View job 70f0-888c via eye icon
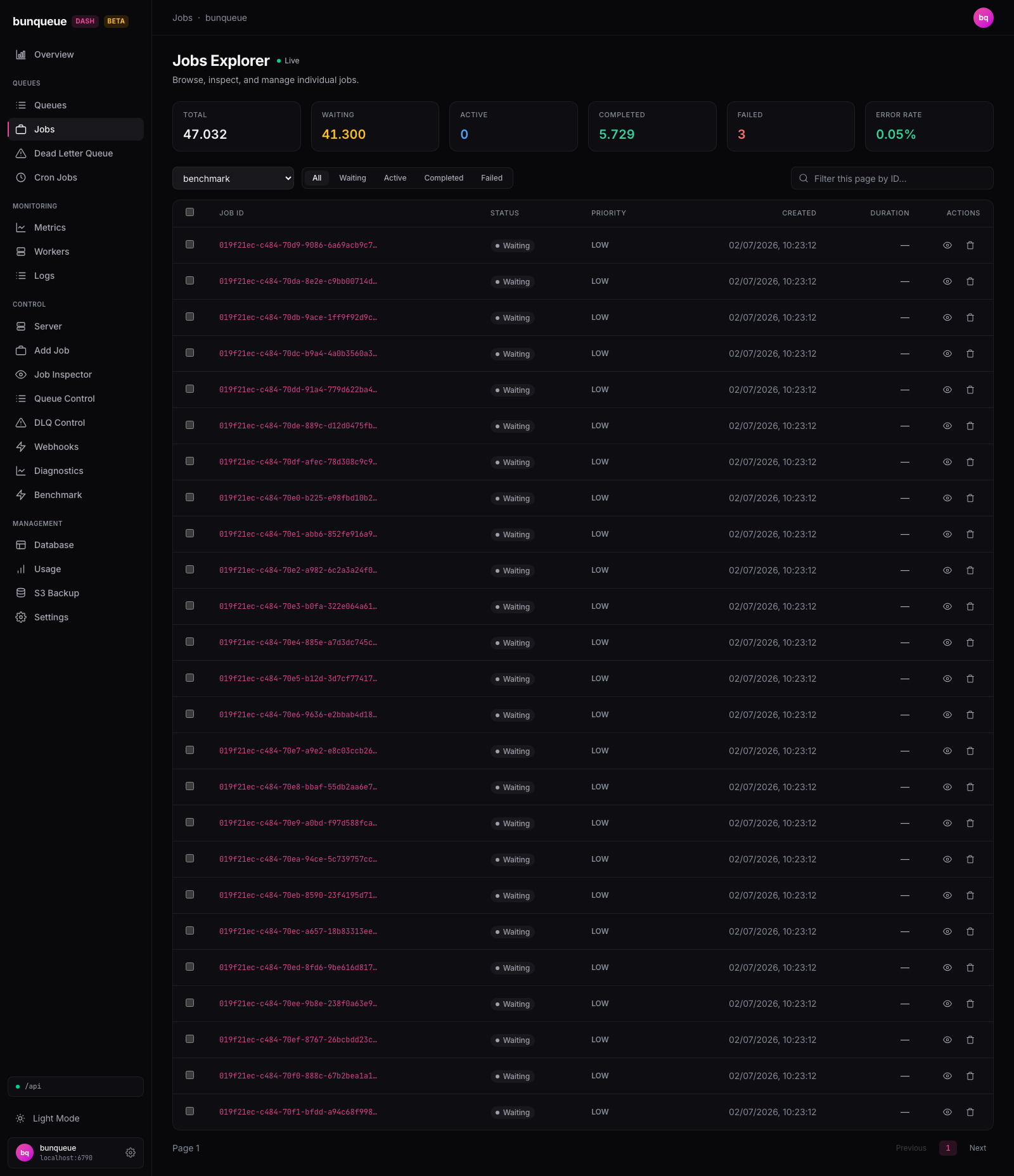Image resolution: width=1014 pixels, height=1176 pixels. click(x=947, y=1076)
